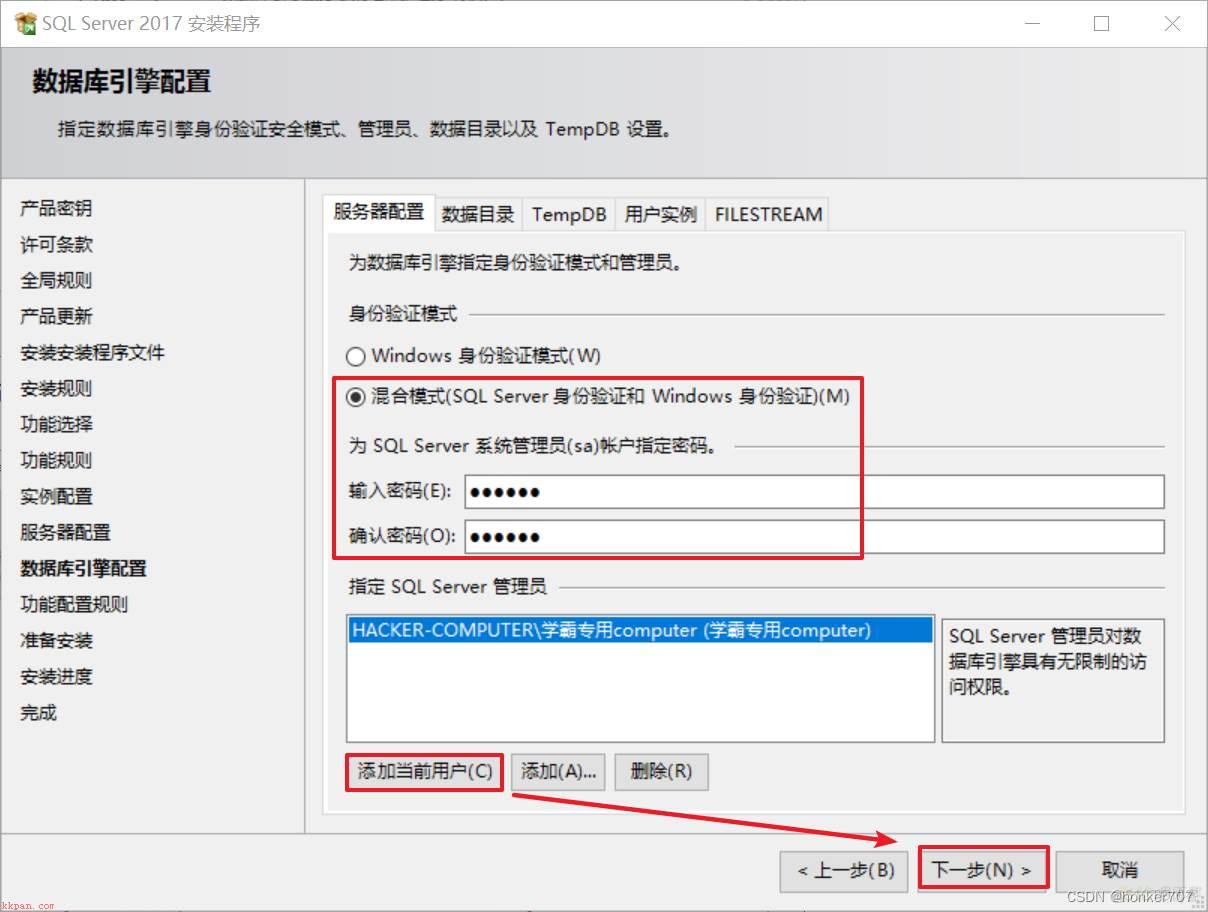Click 许可条款 step in sidebar
Image resolution: width=1208 pixels, height=912 pixels.
(x=56, y=244)
